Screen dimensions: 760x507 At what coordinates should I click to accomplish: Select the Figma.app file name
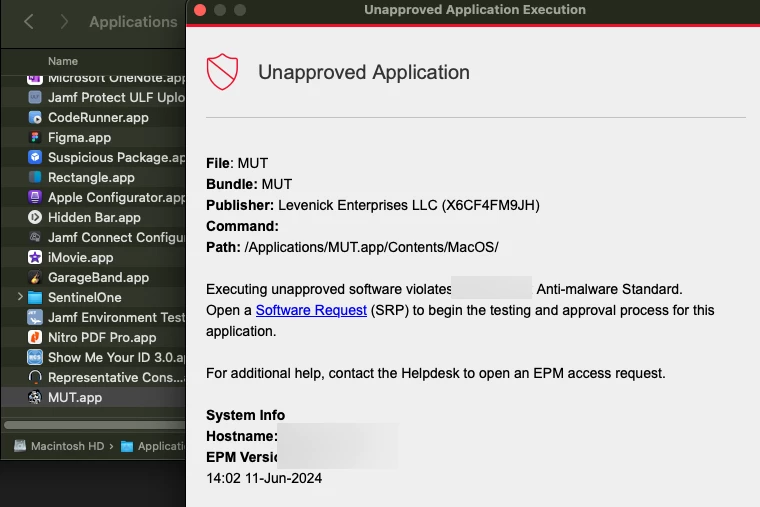pyautogui.click(x=79, y=138)
